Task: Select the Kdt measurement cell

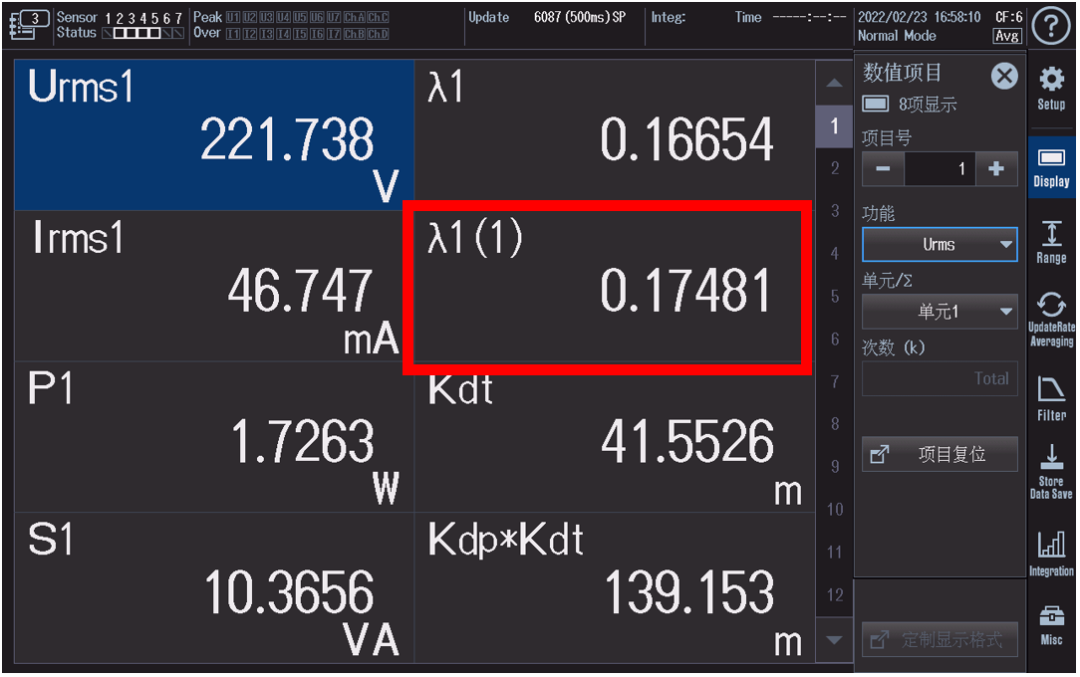Action: click(614, 437)
